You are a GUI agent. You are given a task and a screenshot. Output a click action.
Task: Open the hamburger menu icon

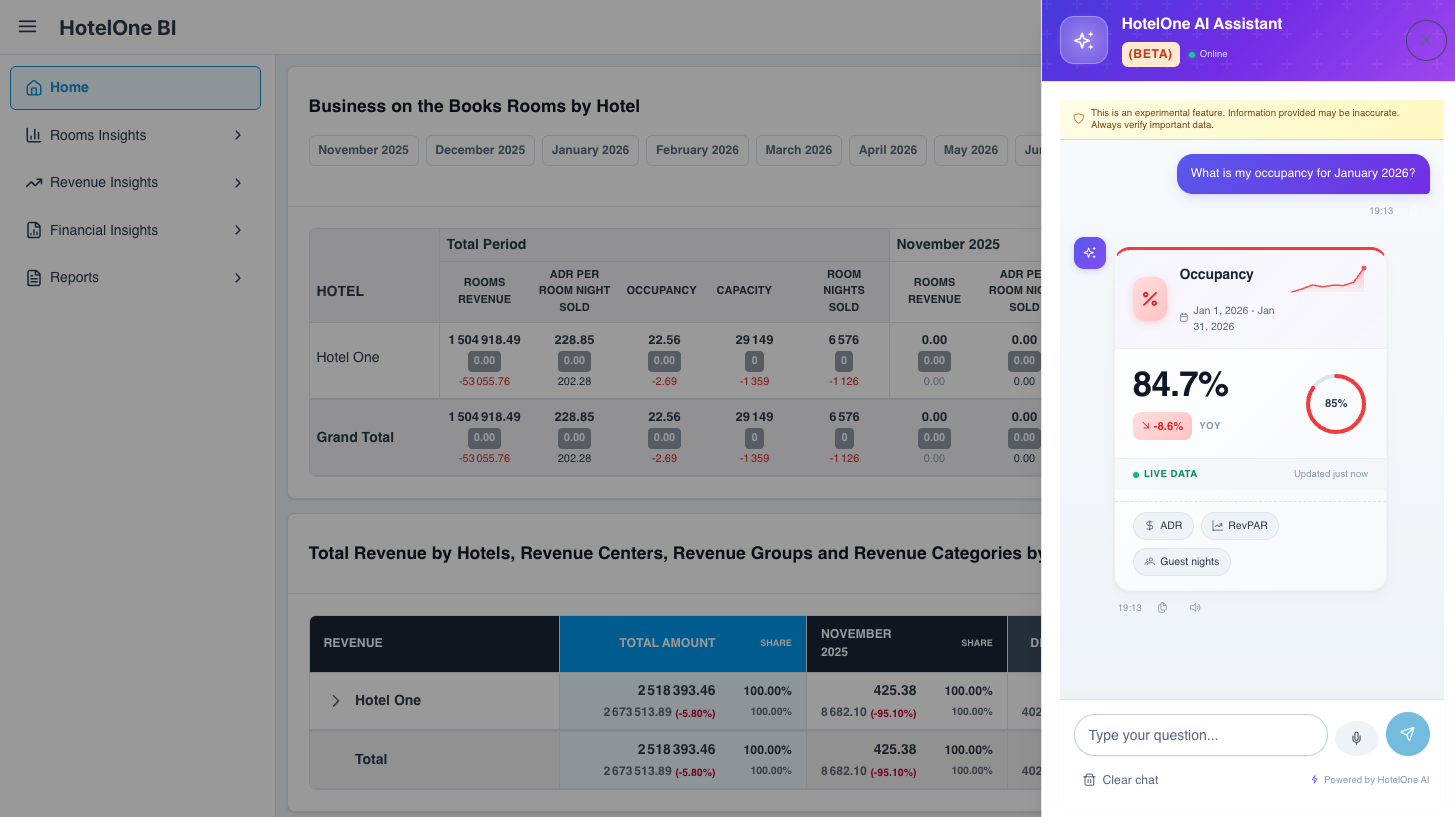(x=27, y=27)
